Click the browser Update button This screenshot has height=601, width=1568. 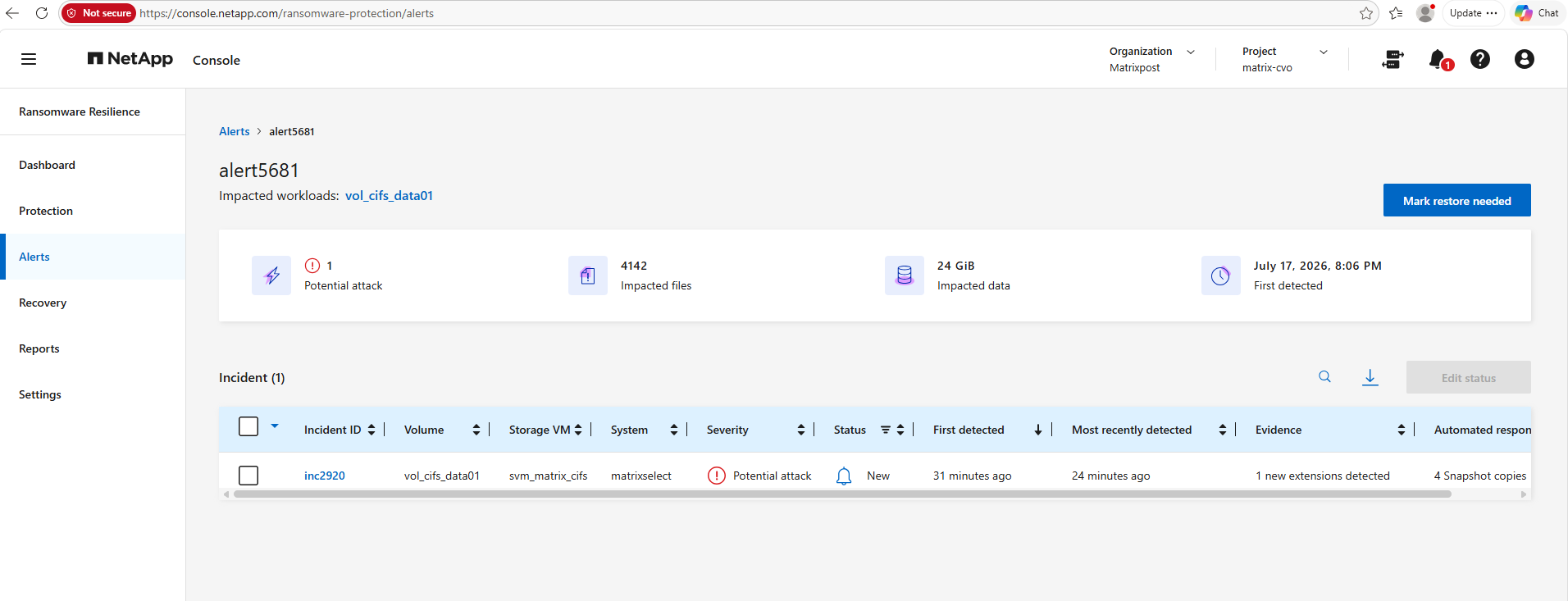tap(1473, 13)
